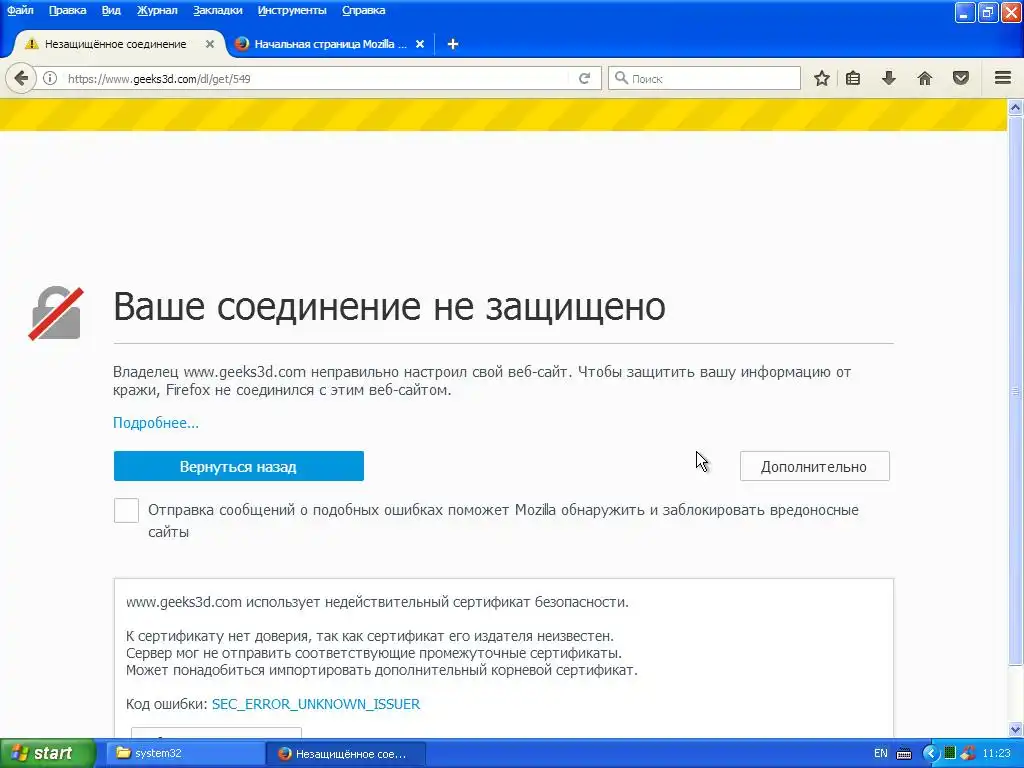Click the page scrollbar down arrow
1024x768 pixels.
(x=1015, y=729)
